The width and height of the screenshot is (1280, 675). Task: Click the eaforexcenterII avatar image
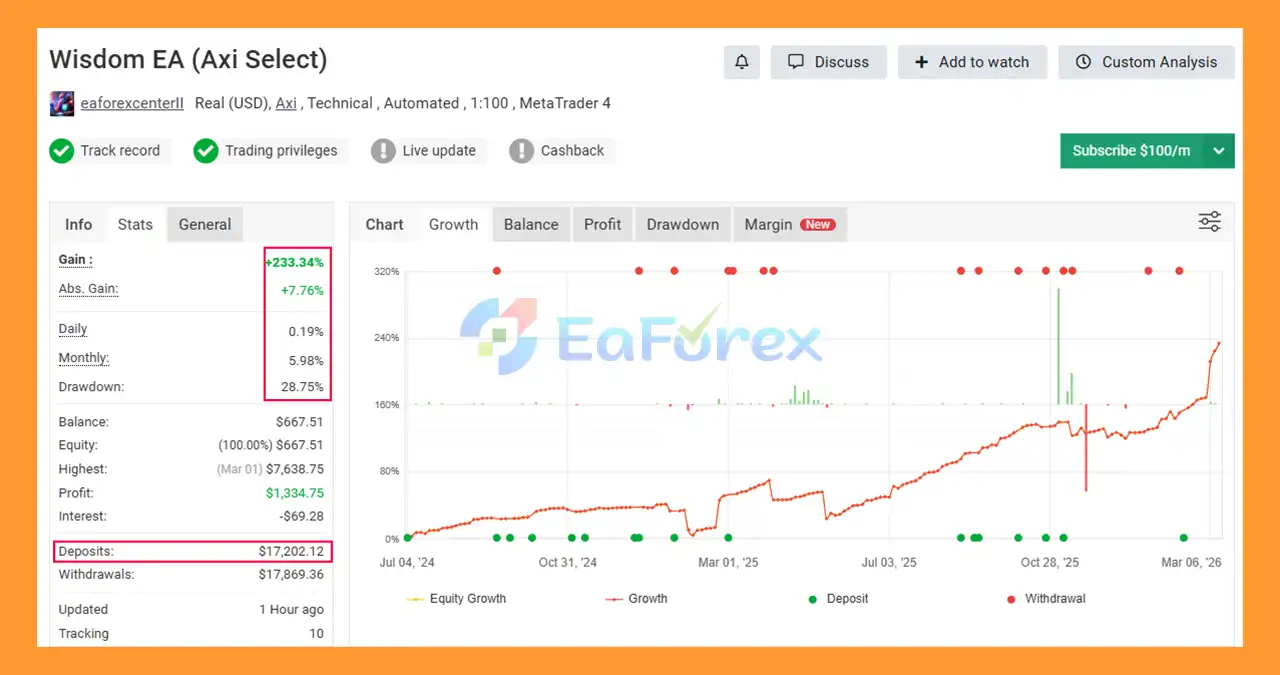tap(61, 103)
